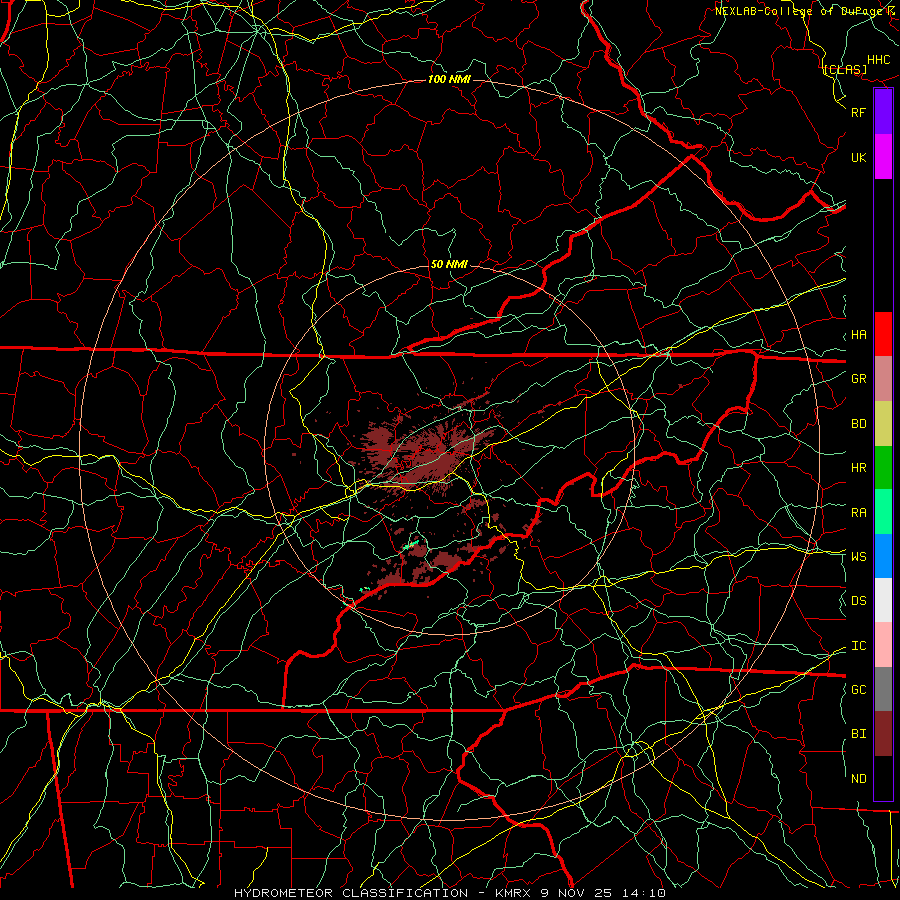Select the GR pink legend swatch
900x900 pixels.
[x=883, y=379]
